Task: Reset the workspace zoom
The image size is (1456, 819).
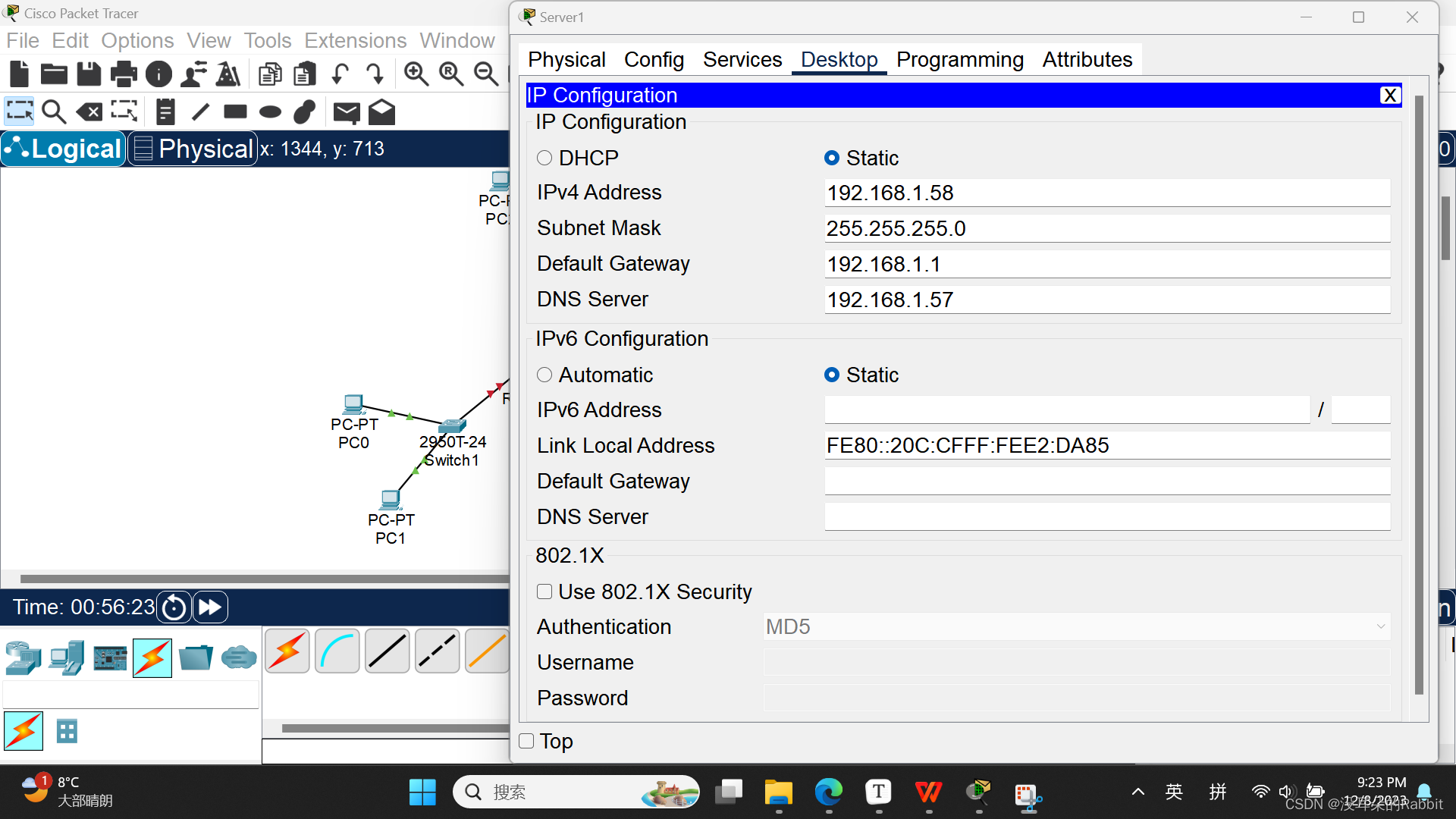Action: click(x=451, y=74)
